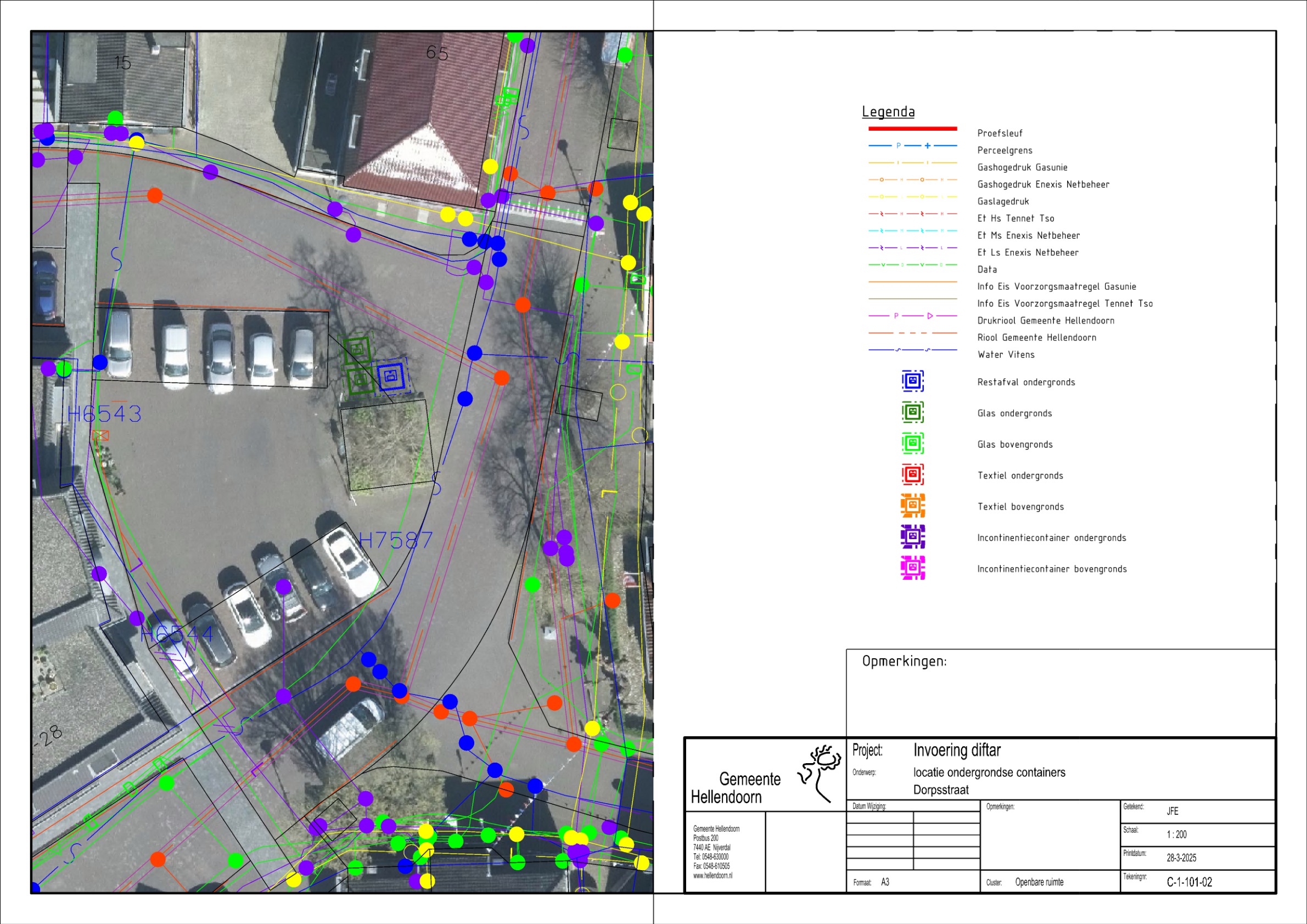Click the Invoering diftar project title
Image resolution: width=1307 pixels, height=924 pixels.
point(956,751)
